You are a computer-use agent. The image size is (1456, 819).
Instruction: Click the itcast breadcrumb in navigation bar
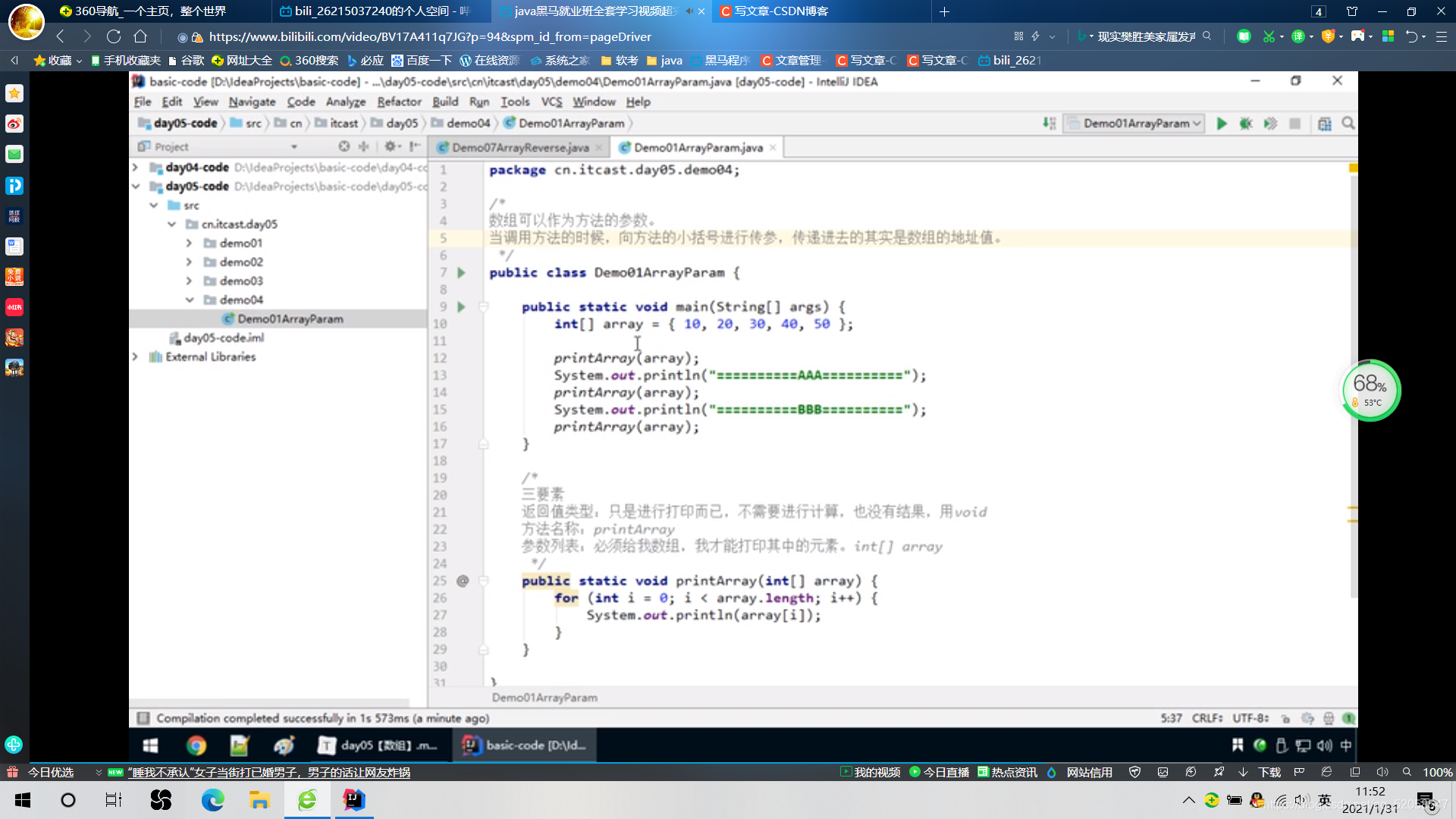343,124
